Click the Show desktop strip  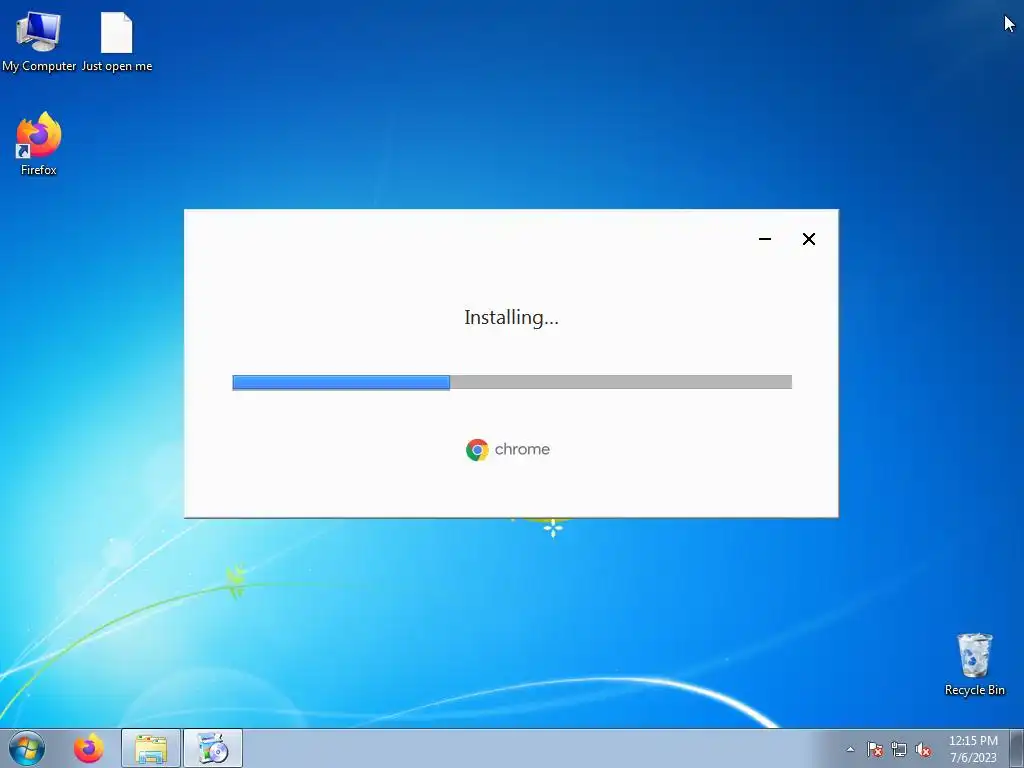click(1017, 748)
